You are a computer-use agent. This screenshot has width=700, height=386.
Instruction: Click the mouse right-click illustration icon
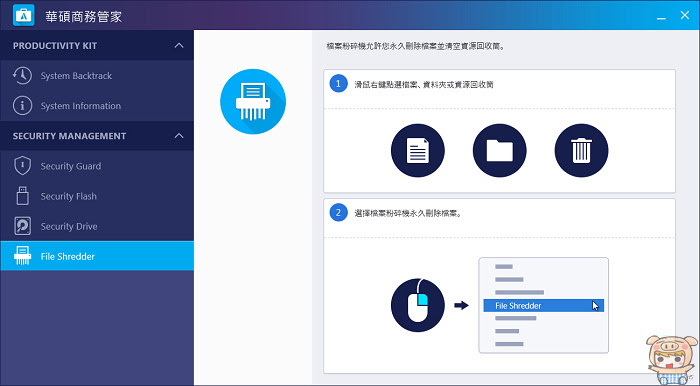click(417, 305)
